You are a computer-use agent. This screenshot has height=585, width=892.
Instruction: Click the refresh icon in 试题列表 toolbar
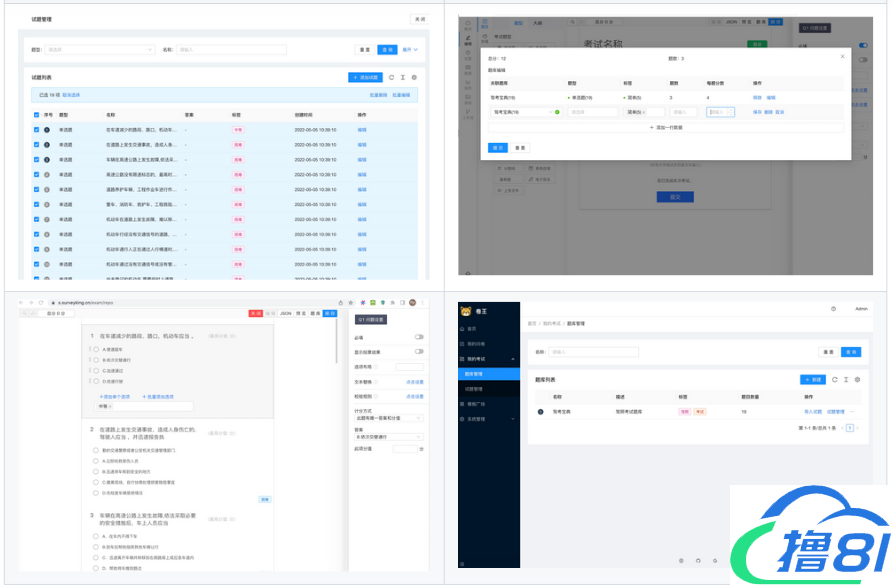[x=391, y=77]
